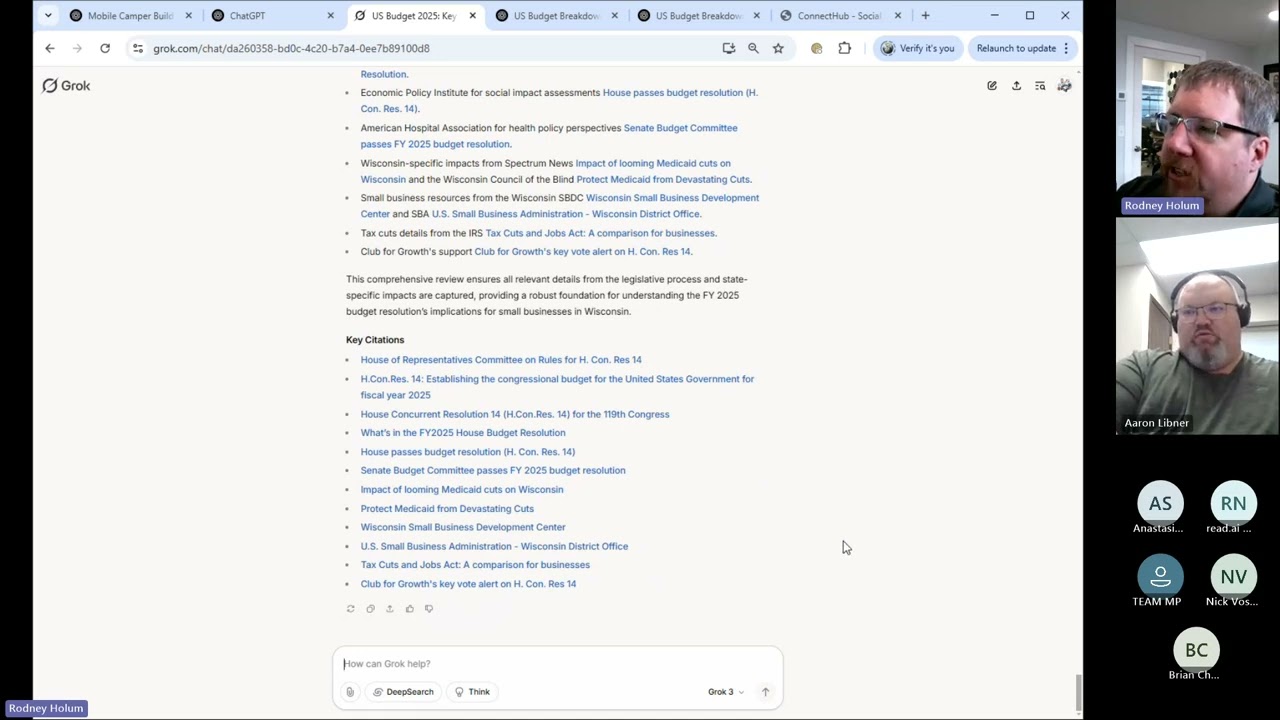
Task: Click the page's vertical scrollbar thumb
Action: (x=1077, y=693)
